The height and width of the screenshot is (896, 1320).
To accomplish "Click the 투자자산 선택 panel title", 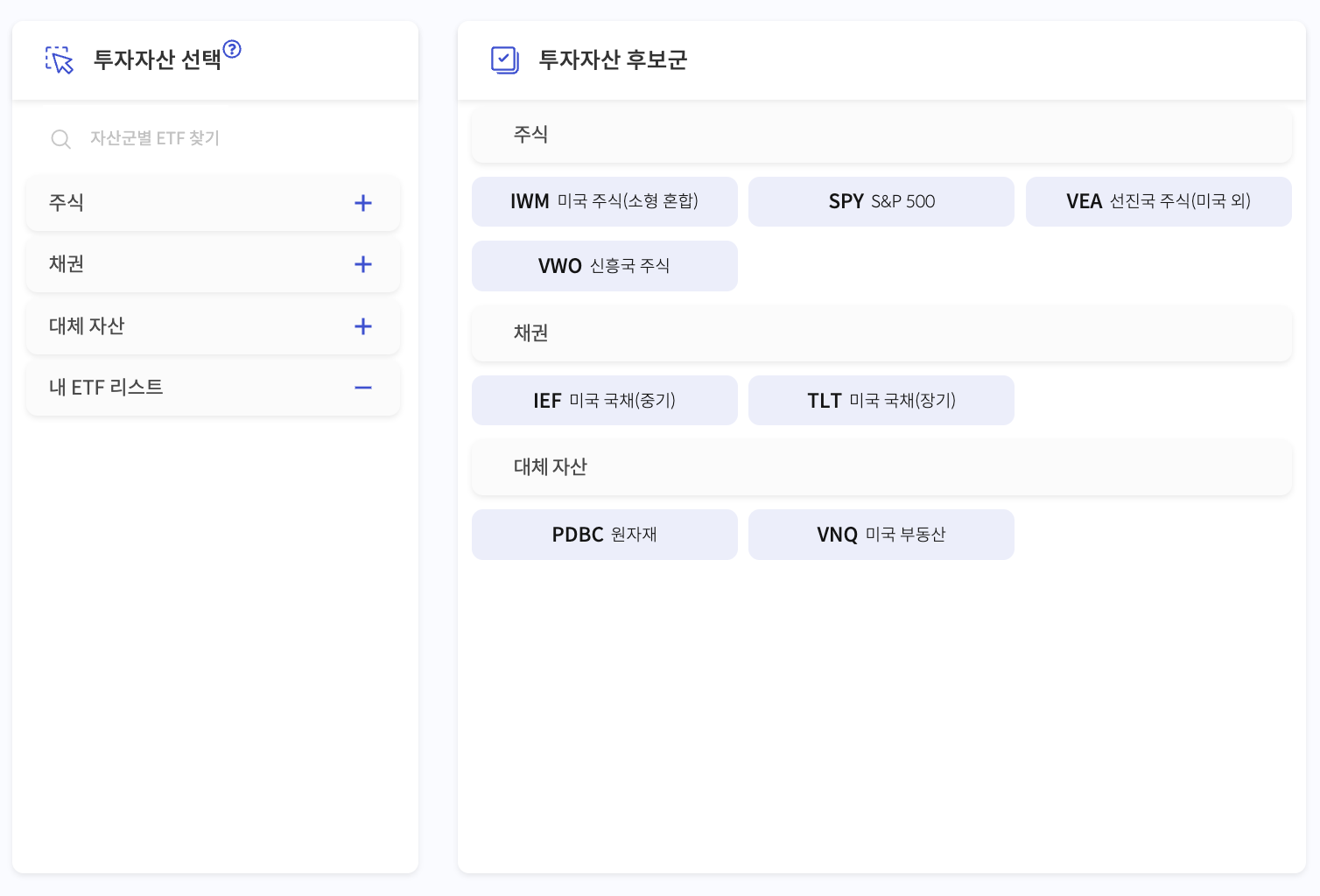I will [x=158, y=59].
